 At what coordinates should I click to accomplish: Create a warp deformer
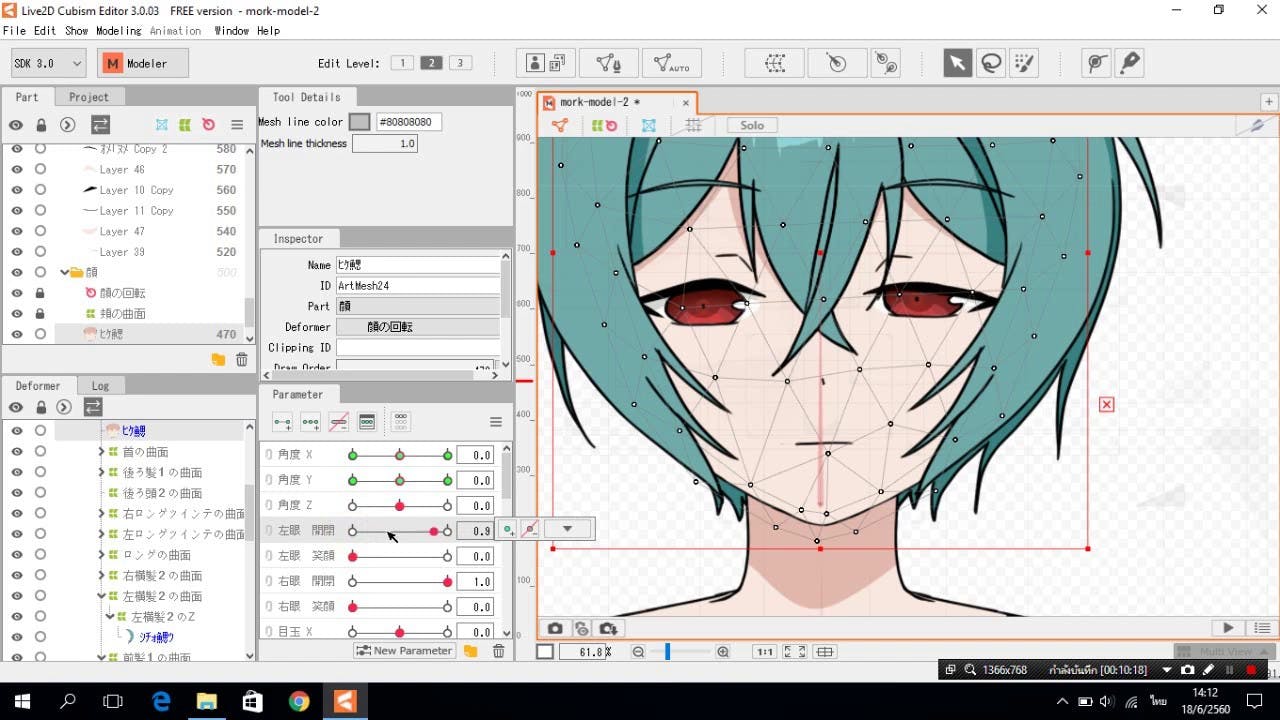774,63
